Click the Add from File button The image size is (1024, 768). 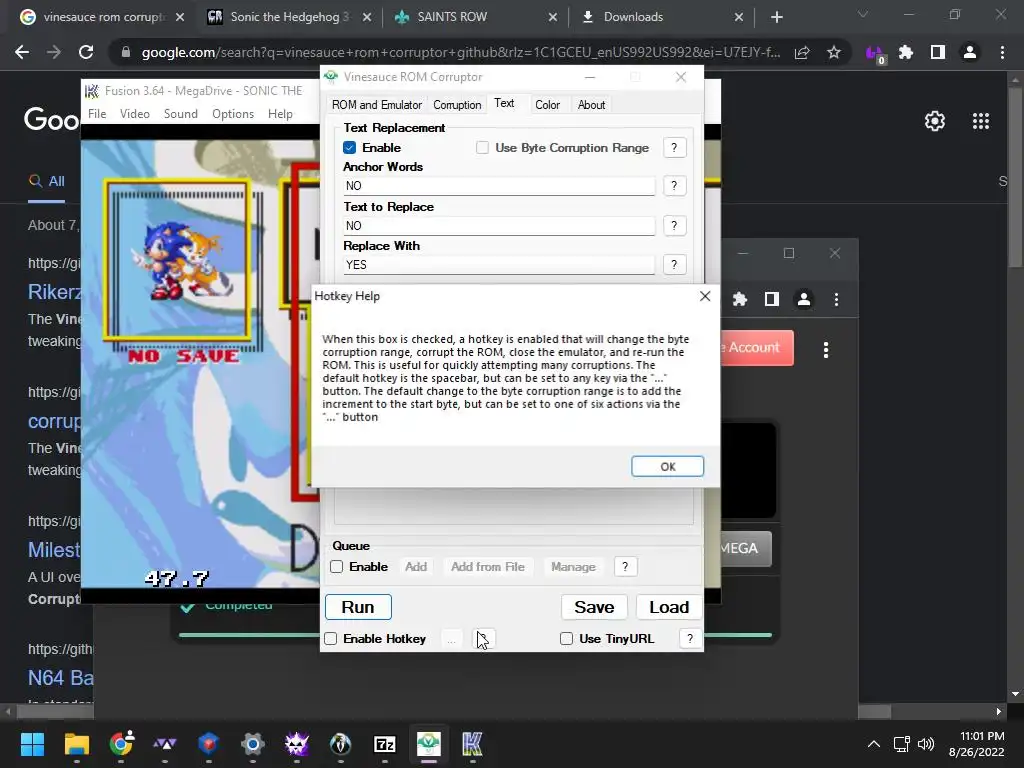click(x=488, y=567)
